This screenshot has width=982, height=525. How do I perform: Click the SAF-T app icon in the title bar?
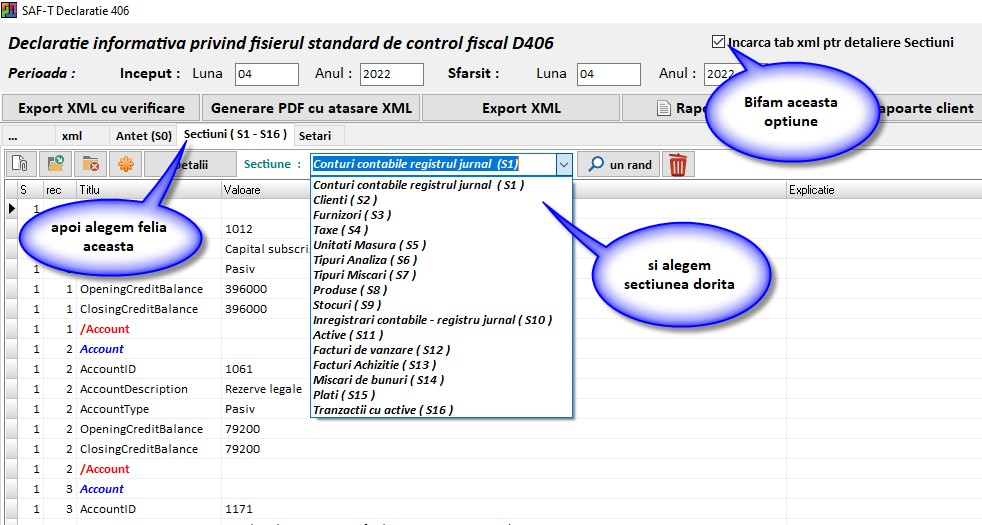pos(10,10)
